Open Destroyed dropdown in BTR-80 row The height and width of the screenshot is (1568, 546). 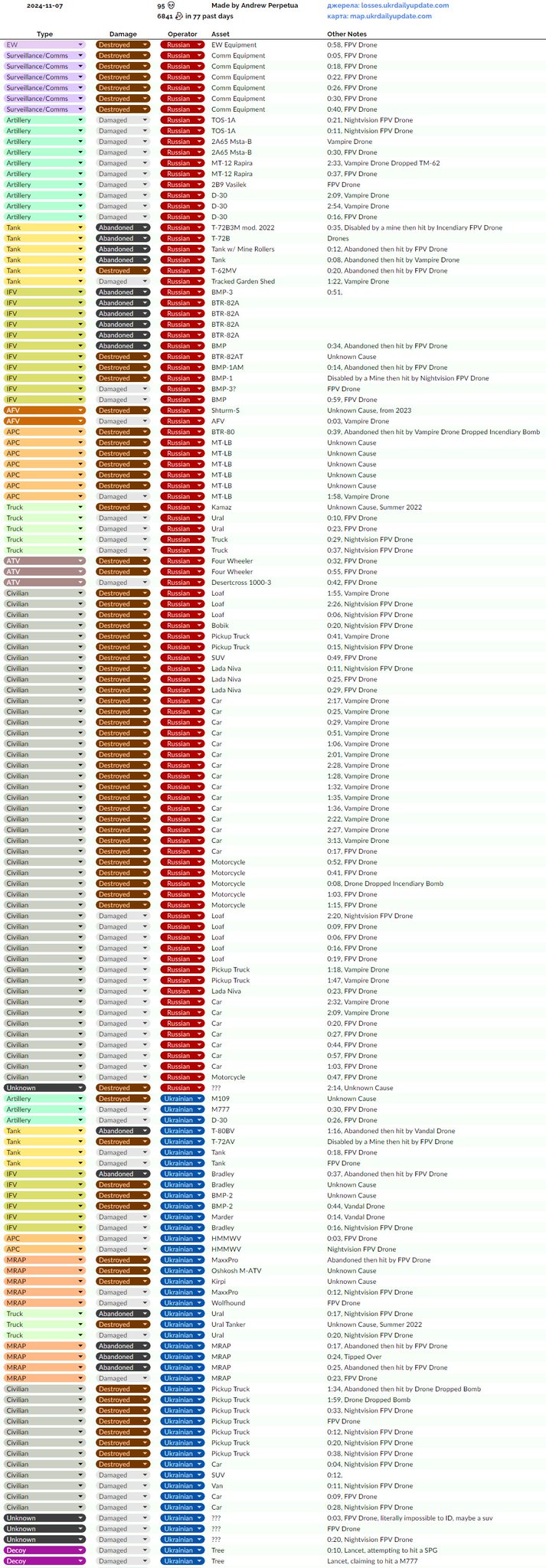click(x=123, y=432)
